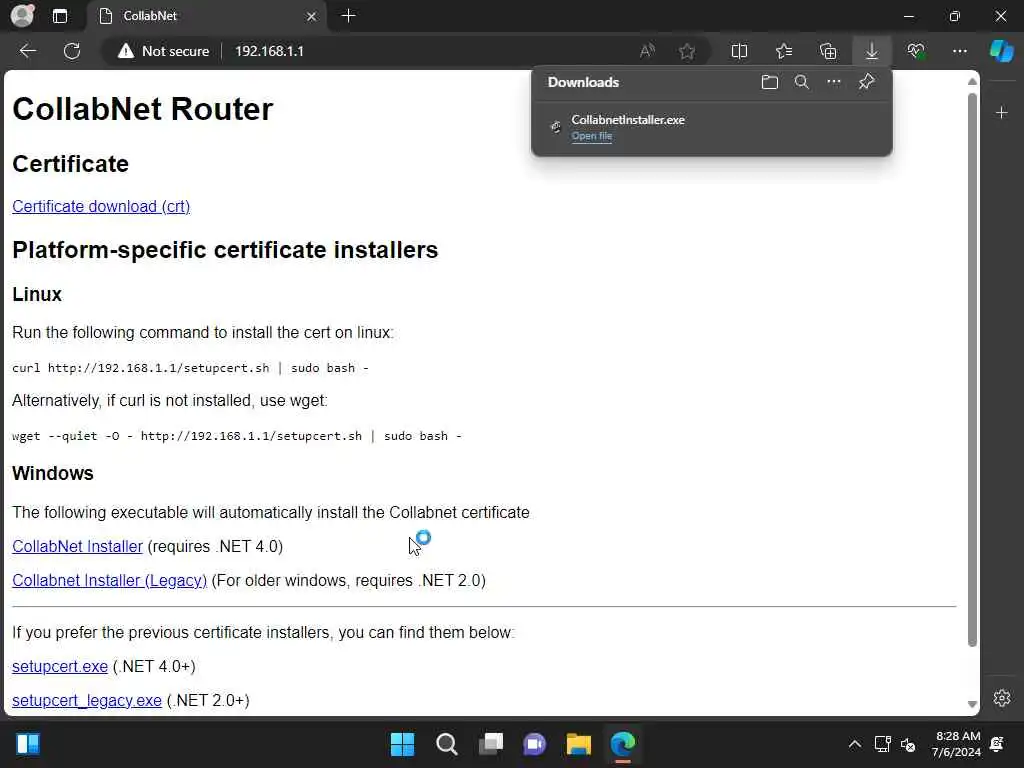The image size is (1024, 768).
Task: Open taskbar Search
Action: [447, 744]
